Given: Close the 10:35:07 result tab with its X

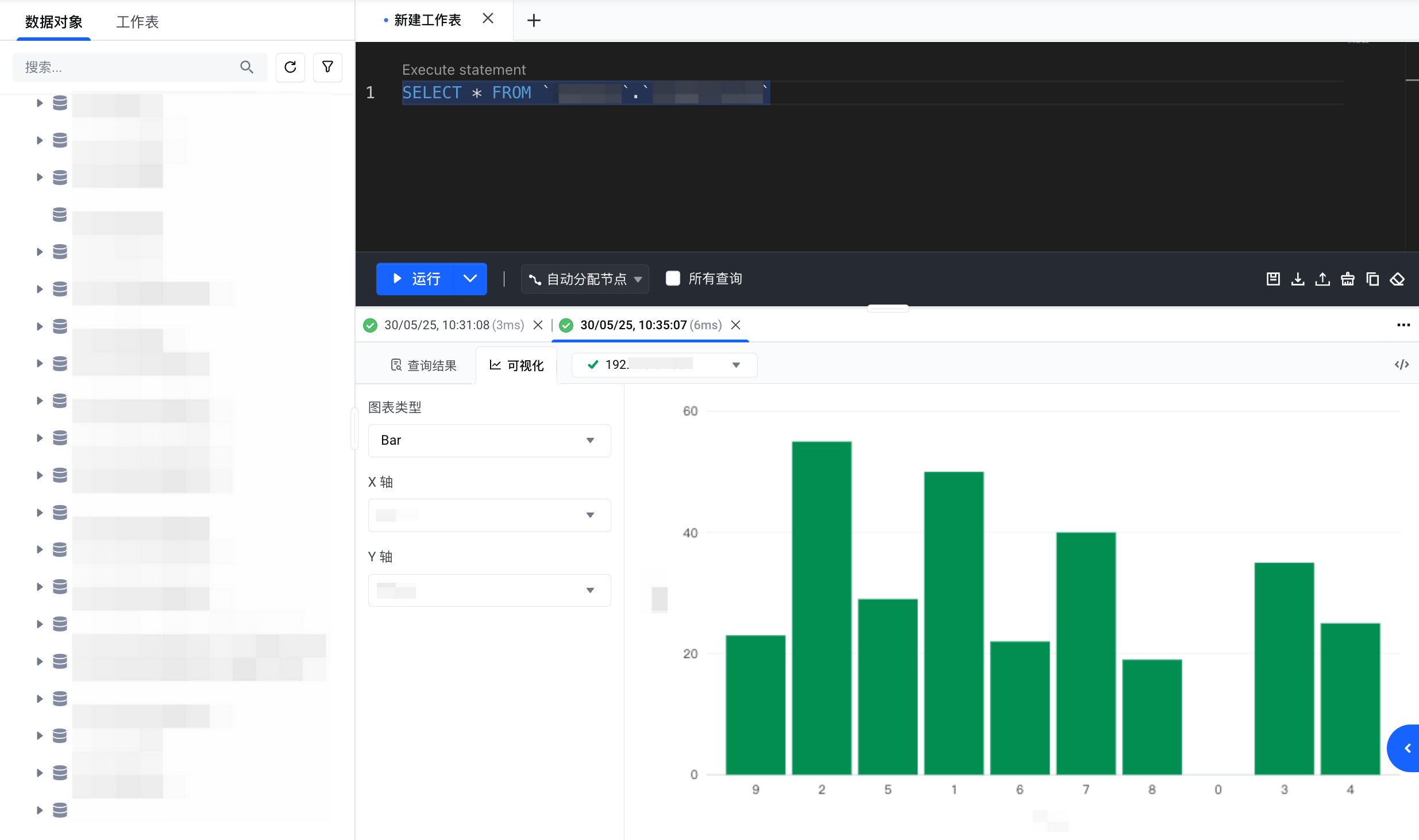Looking at the screenshot, I should pos(735,325).
